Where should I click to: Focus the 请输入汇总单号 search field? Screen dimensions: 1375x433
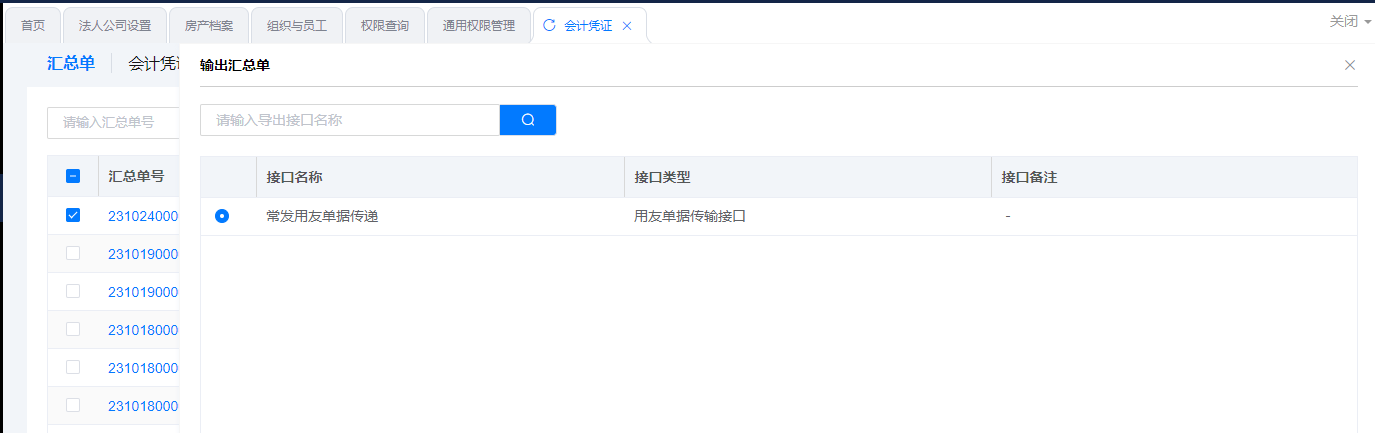coord(113,122)
